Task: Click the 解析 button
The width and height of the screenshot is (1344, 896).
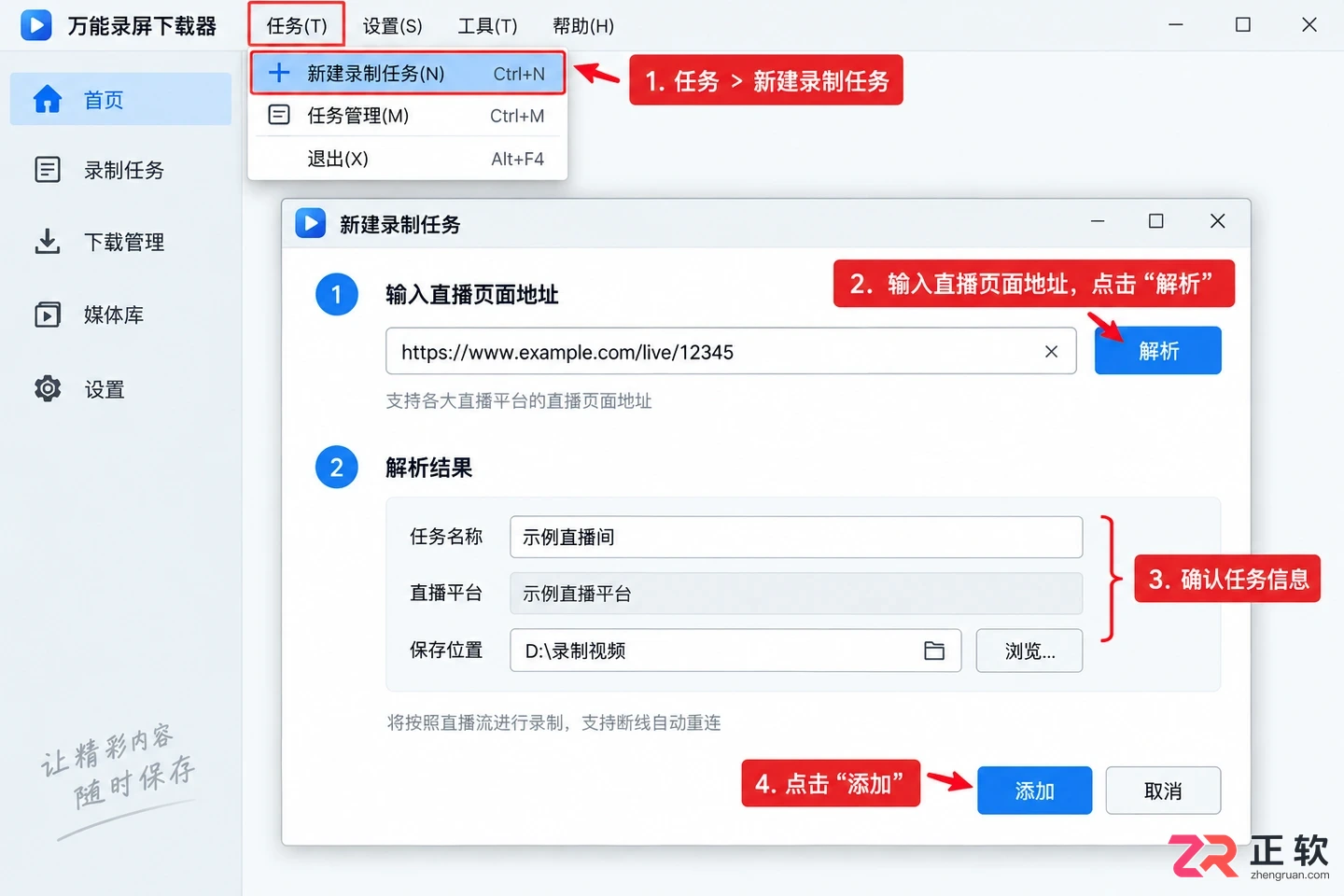Action: (x=1157, y=351)
